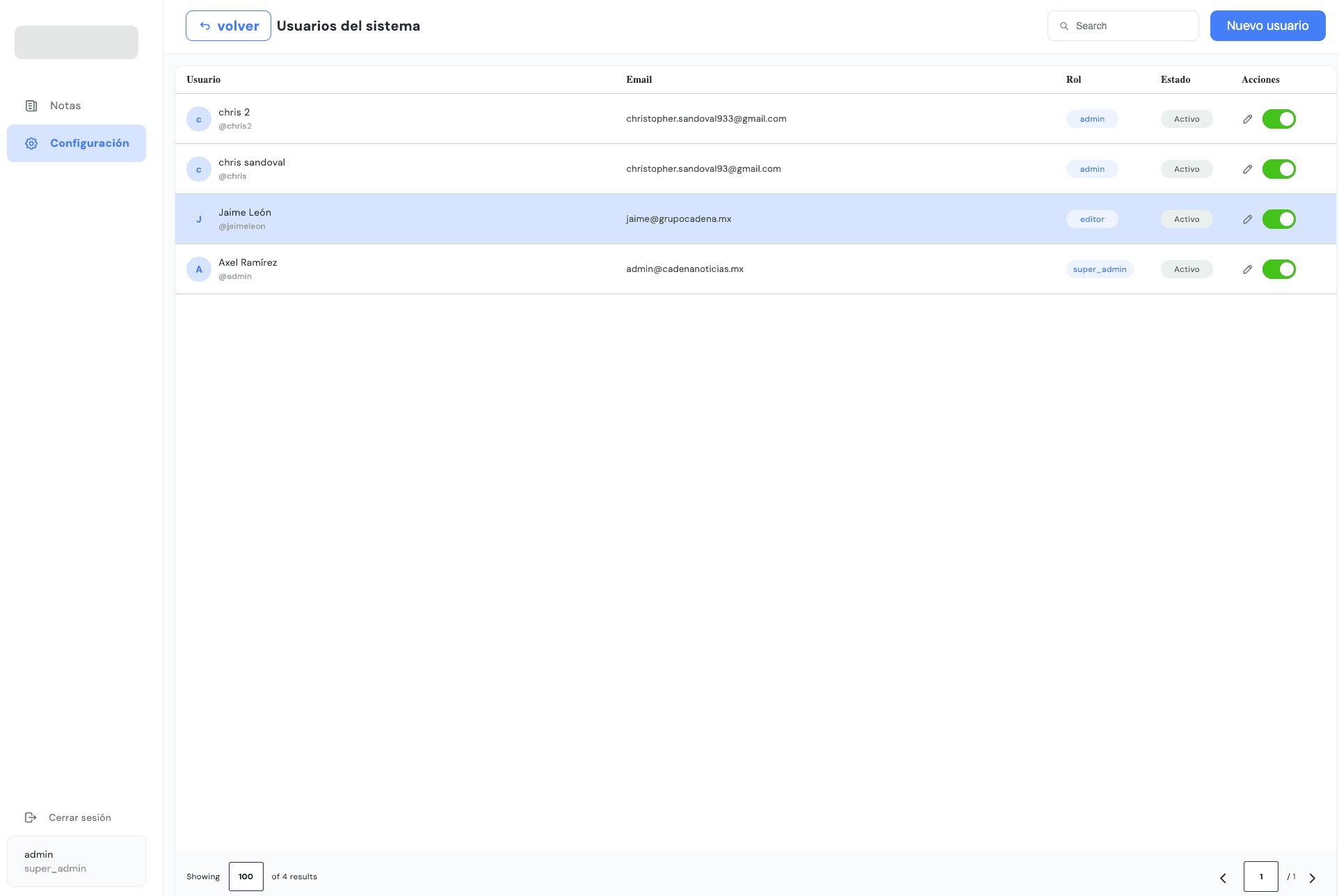Click the Usuario column header
The image size is (1339, 896).
click(x=204, y=79)
